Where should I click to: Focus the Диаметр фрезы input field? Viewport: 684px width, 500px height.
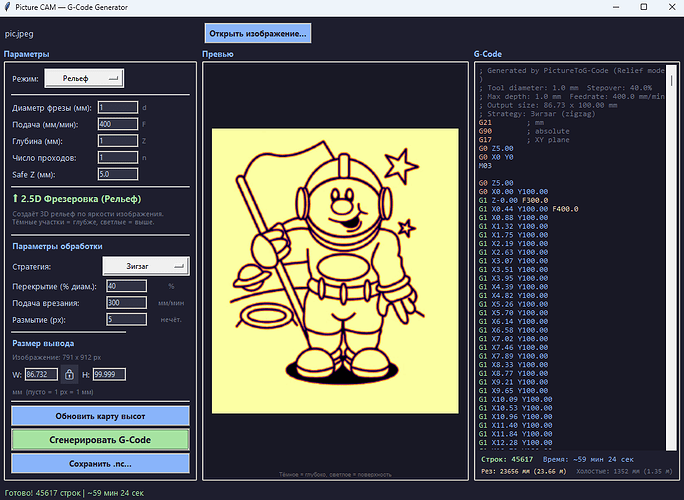[x=117, y=107]
